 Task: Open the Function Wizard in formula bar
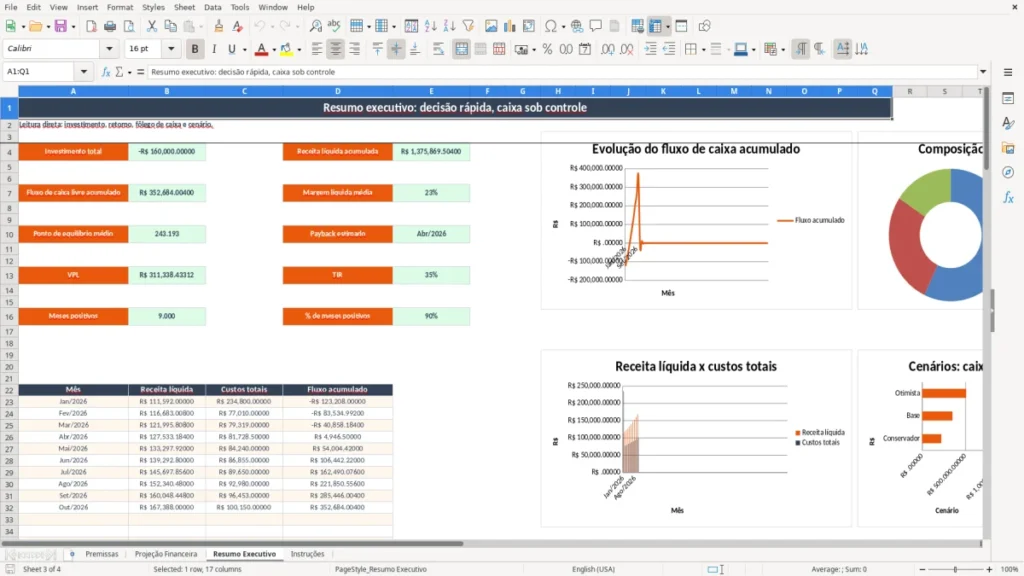click(106, 72)
